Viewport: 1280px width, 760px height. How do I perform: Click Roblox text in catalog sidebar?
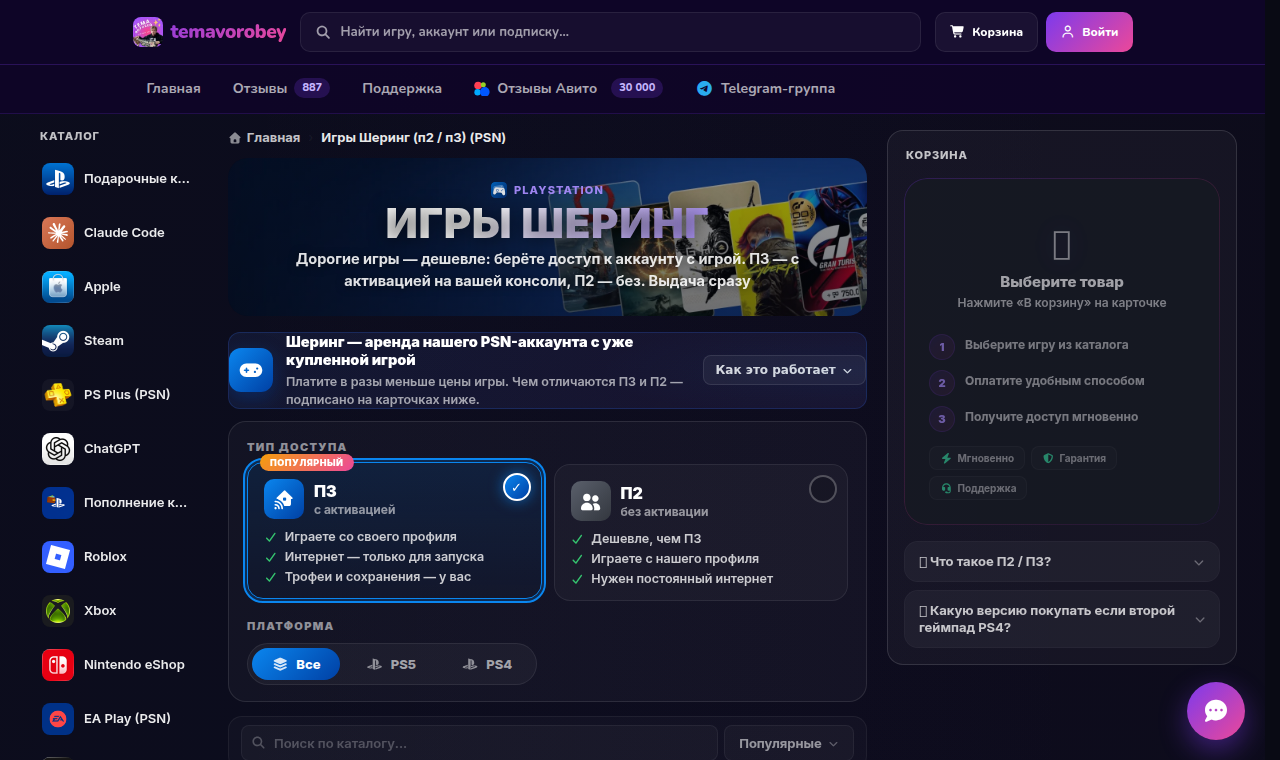pyautogui.click(x=105, y=557)
